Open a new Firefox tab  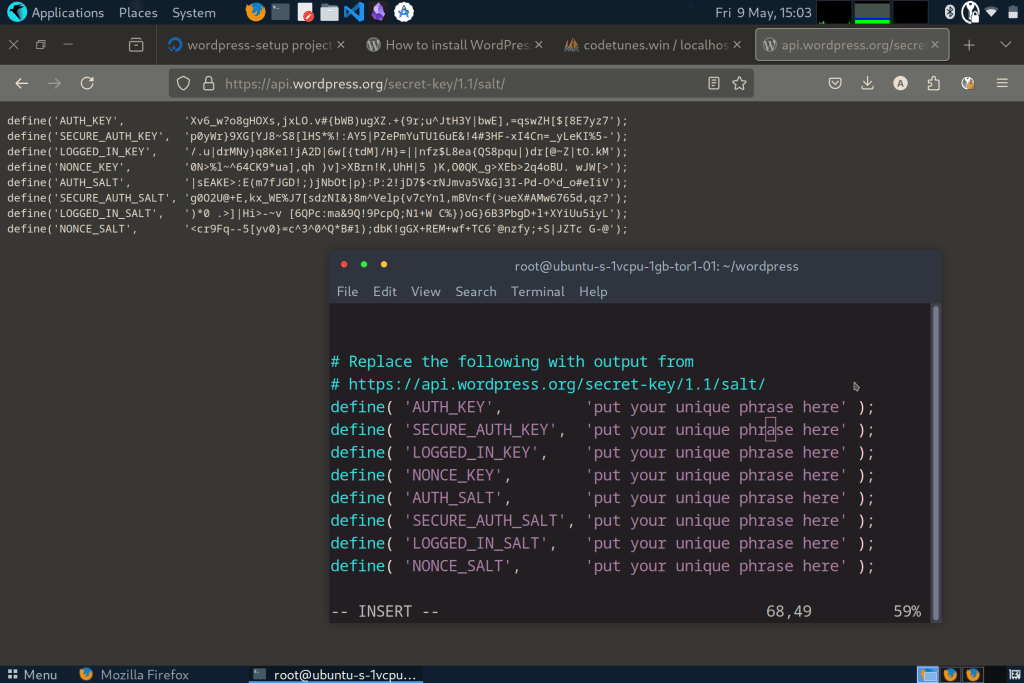point(969,44)
